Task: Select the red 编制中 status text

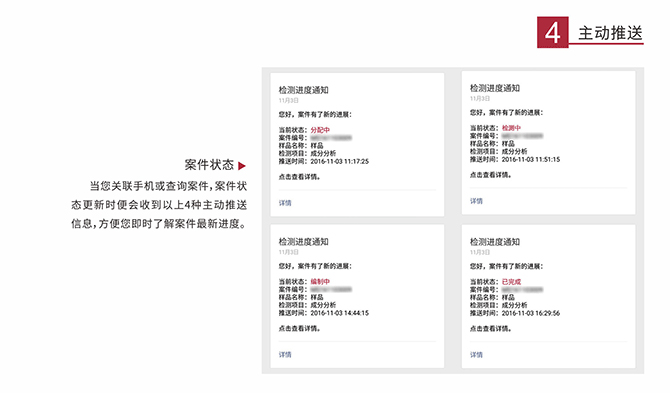Action: click(x=320, y=282)
